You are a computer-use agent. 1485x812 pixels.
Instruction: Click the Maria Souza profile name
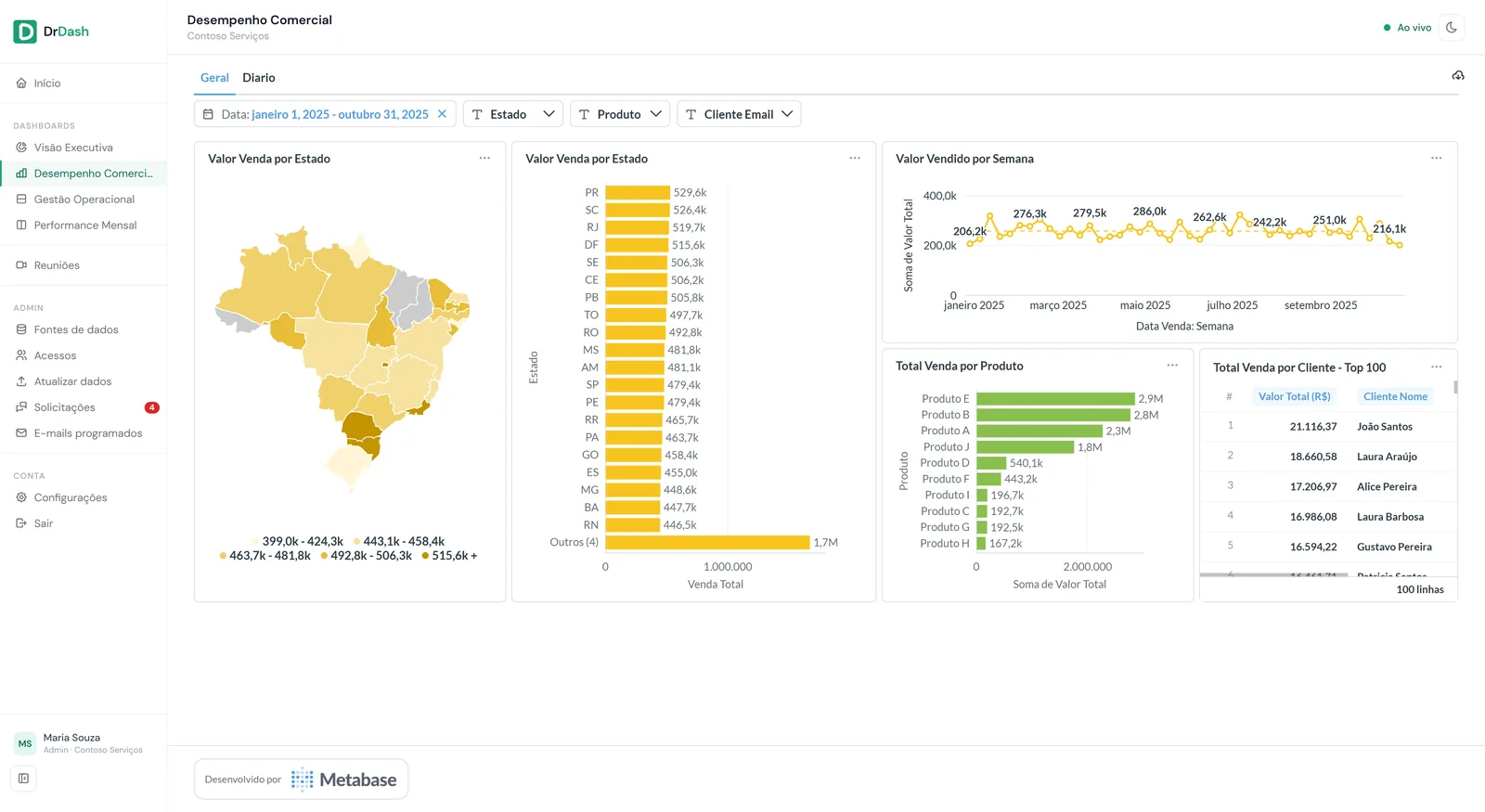click(71, 738)
